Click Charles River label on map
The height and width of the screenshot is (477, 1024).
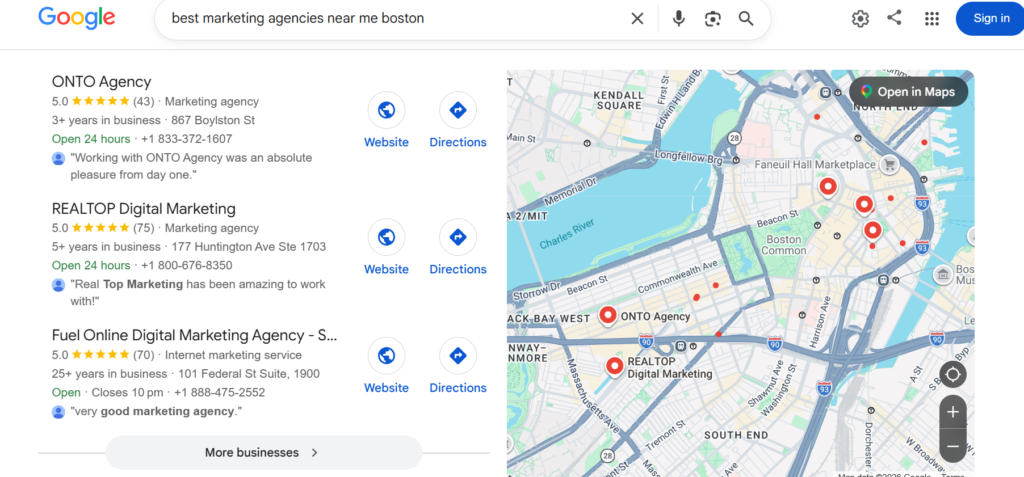pos(568,235)
